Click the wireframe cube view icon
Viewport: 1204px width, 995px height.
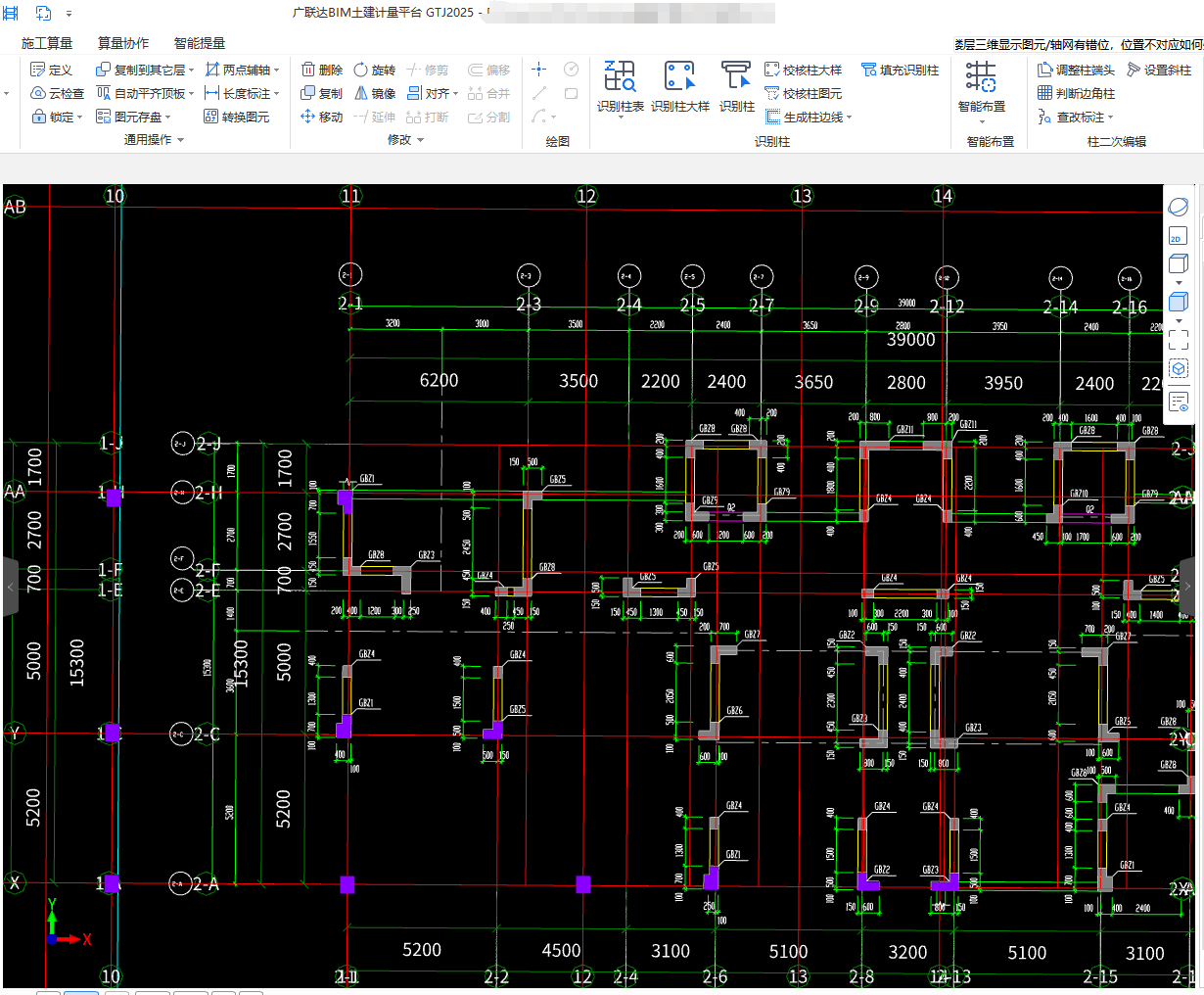click(x=1179, y=263)
